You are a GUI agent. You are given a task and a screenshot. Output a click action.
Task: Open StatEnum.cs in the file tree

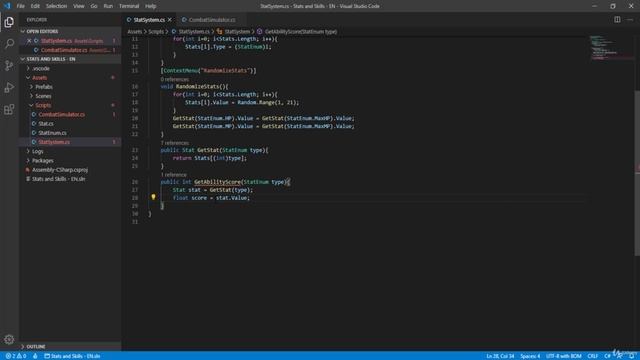click(52, 133)
